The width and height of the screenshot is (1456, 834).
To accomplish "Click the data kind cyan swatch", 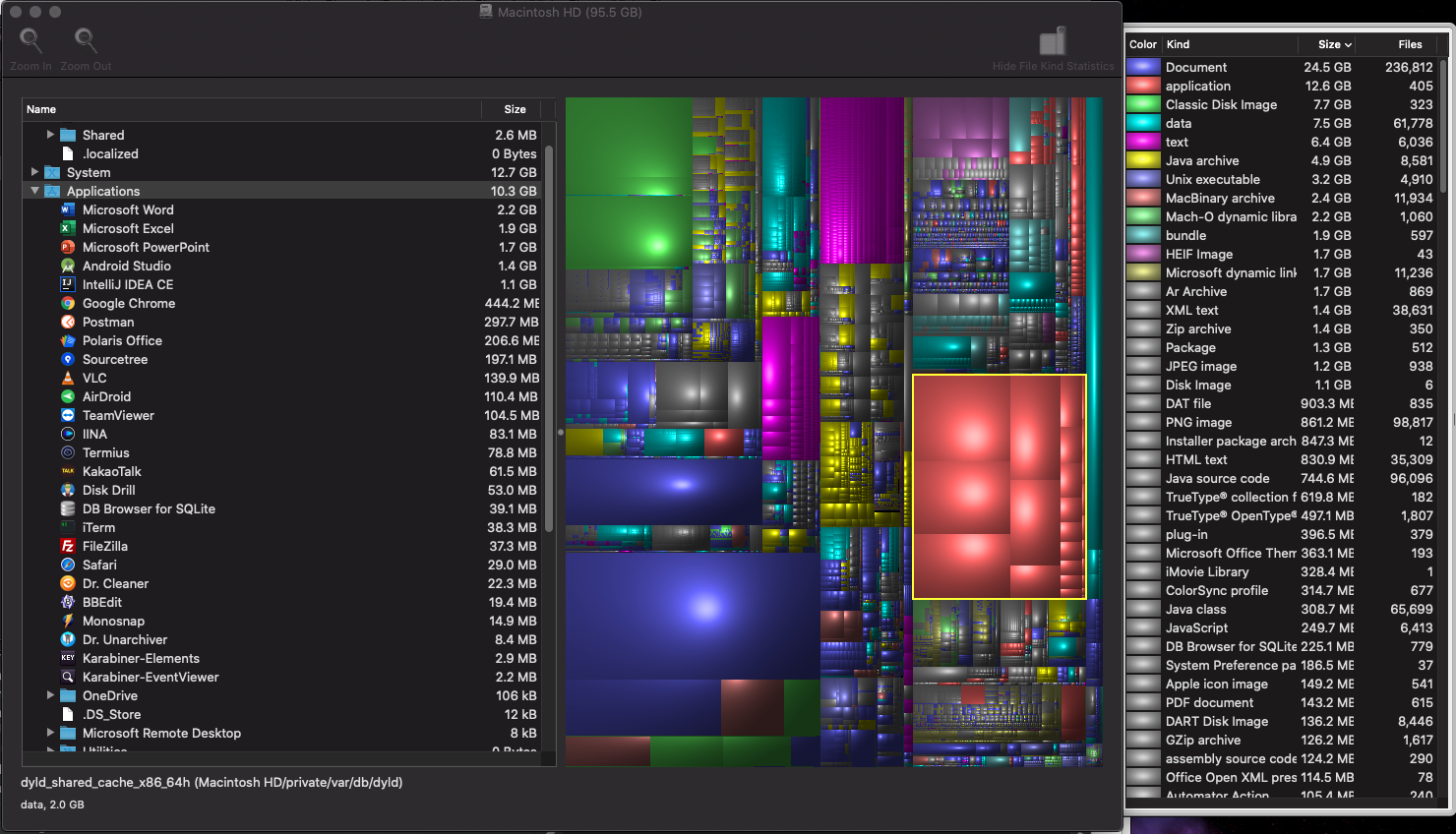I will coord(1143,123).
